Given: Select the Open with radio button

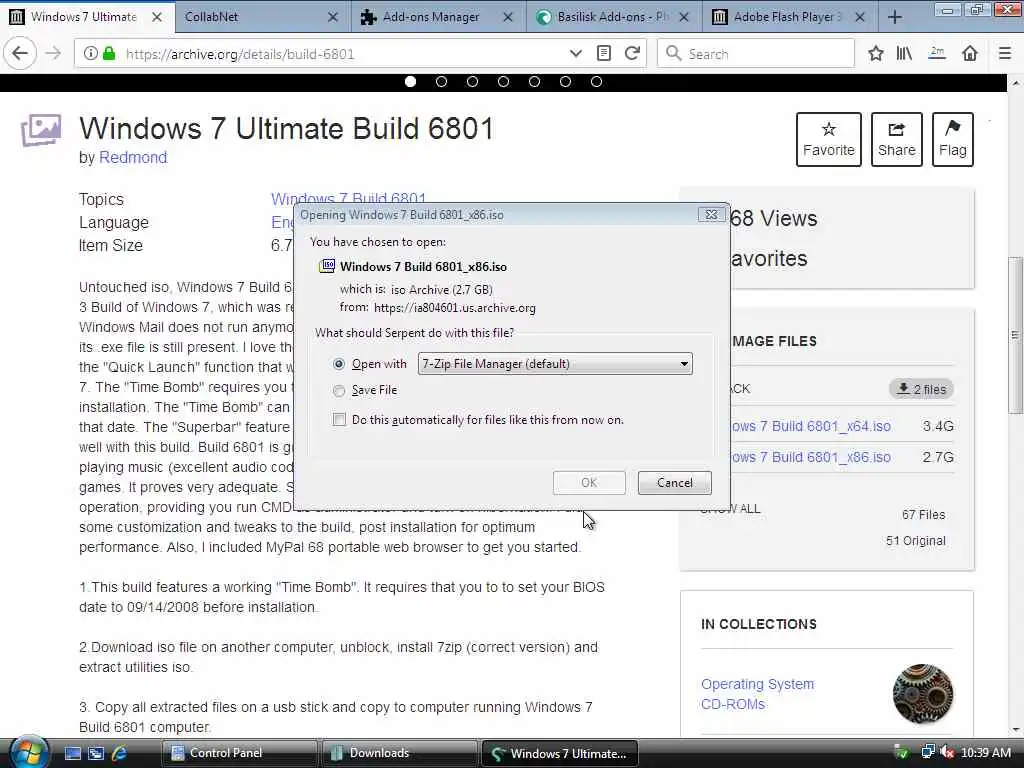Looking at the screenshot, I should pos(338,364).
